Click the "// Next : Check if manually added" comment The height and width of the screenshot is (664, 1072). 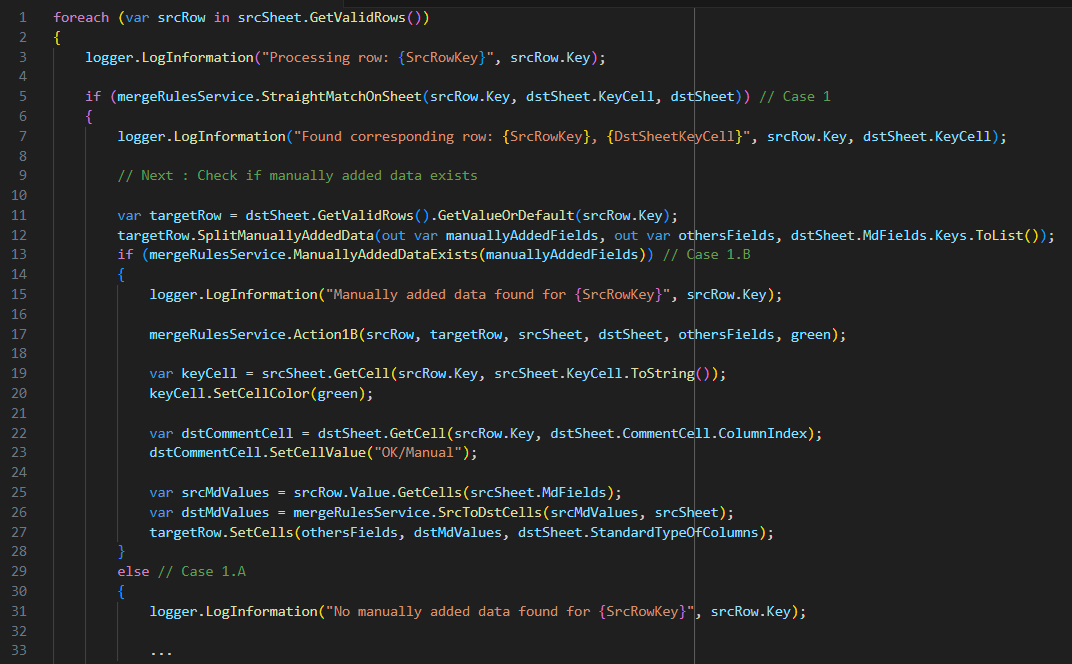297,176
